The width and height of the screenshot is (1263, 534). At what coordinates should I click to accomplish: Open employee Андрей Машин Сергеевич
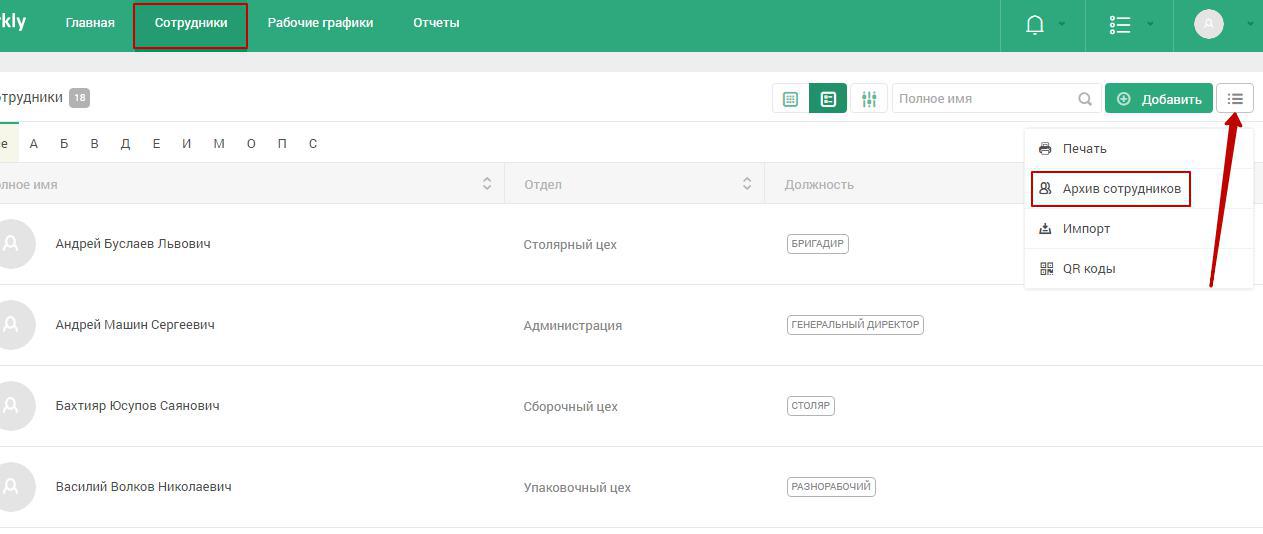135,325
